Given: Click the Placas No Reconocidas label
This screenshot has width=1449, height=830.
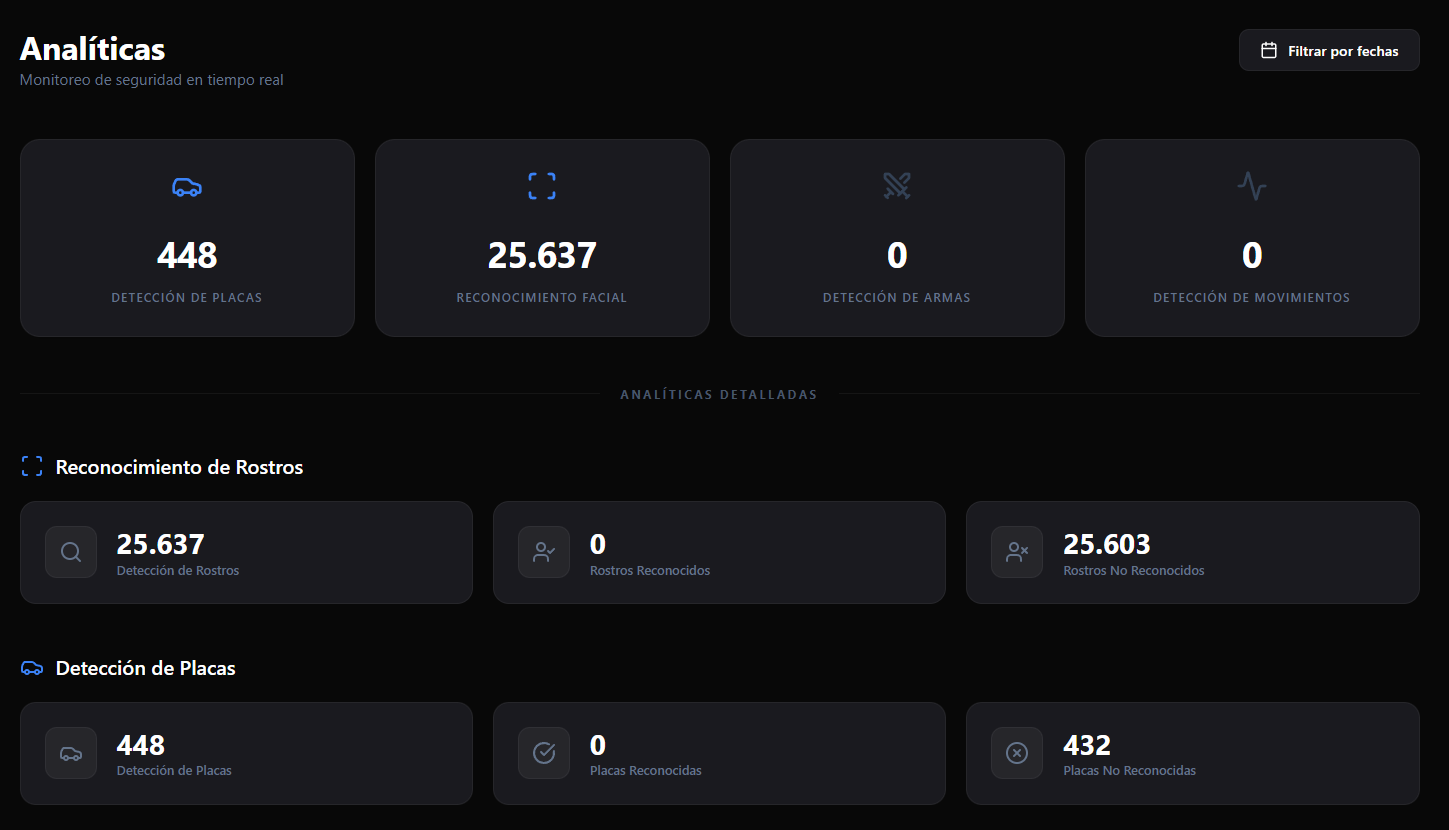Looking at the screenshot, I should [1130, 771].
